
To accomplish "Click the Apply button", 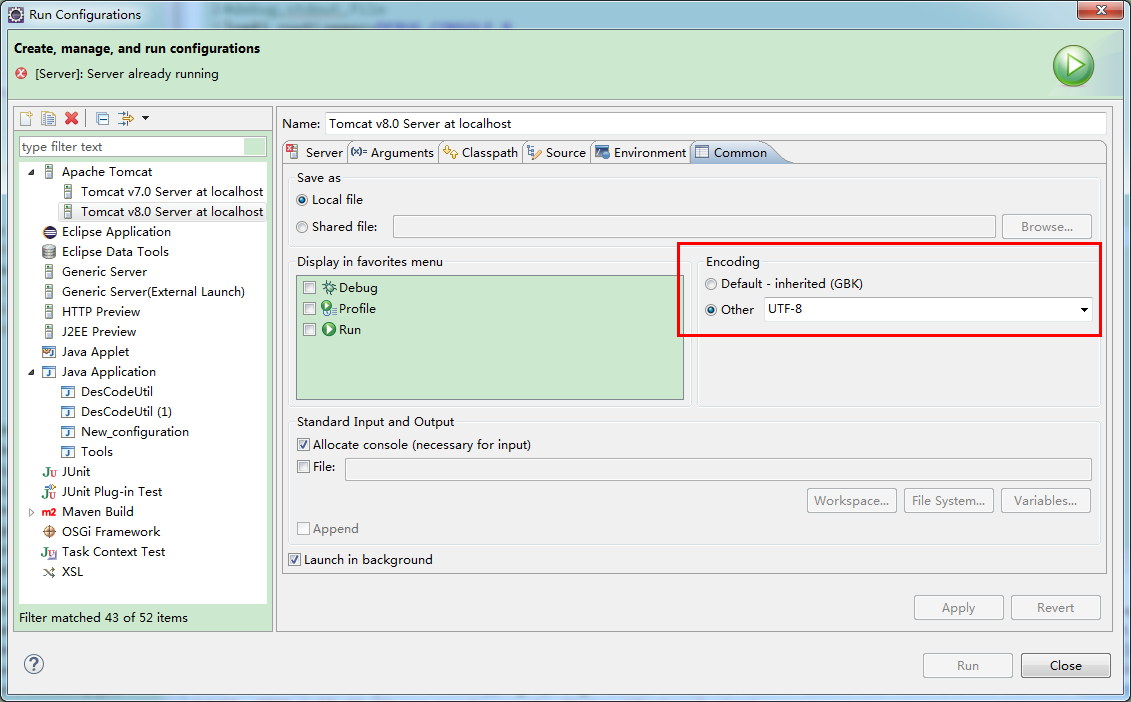I will click(x=958, y=607).
